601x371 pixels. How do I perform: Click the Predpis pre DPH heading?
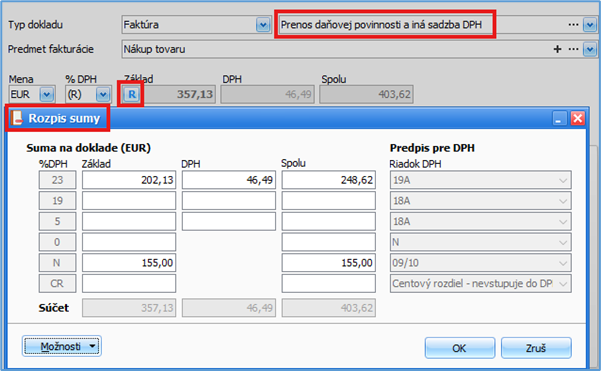click(432, 148)
